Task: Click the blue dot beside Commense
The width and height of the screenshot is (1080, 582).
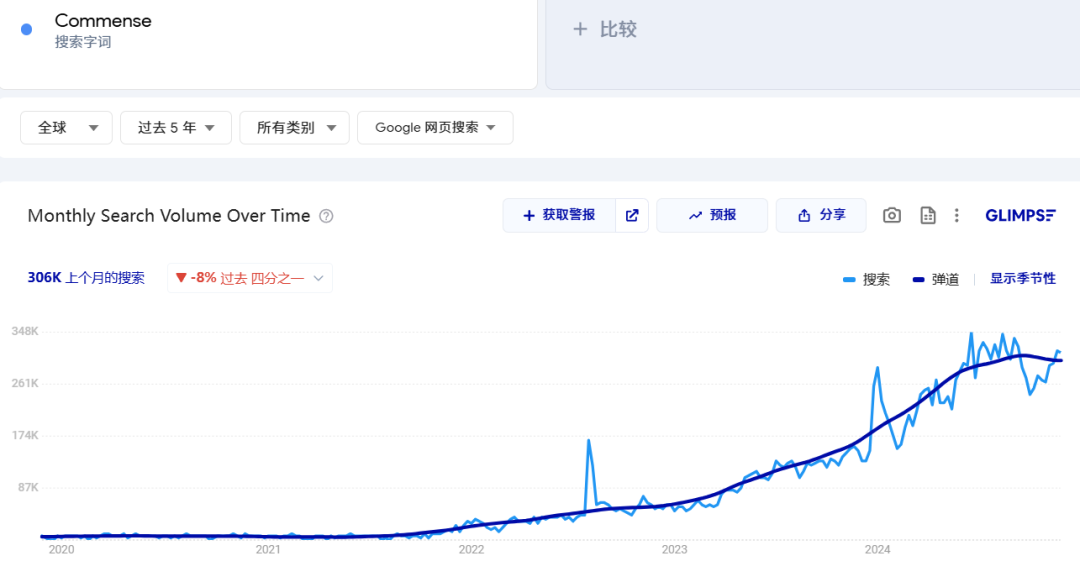Action: (27, 30)
